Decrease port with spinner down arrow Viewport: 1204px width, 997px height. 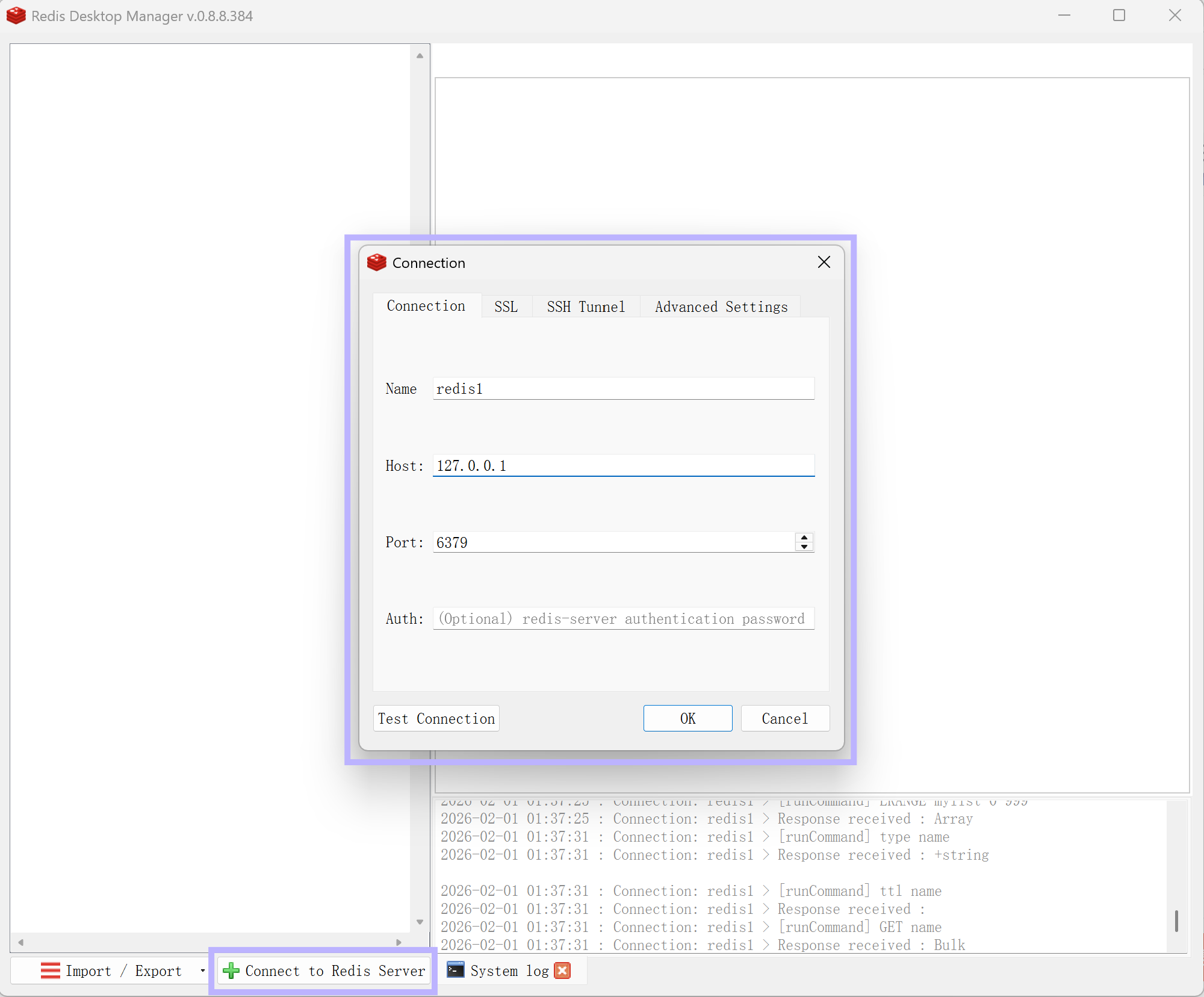click(x=804, y=547)
